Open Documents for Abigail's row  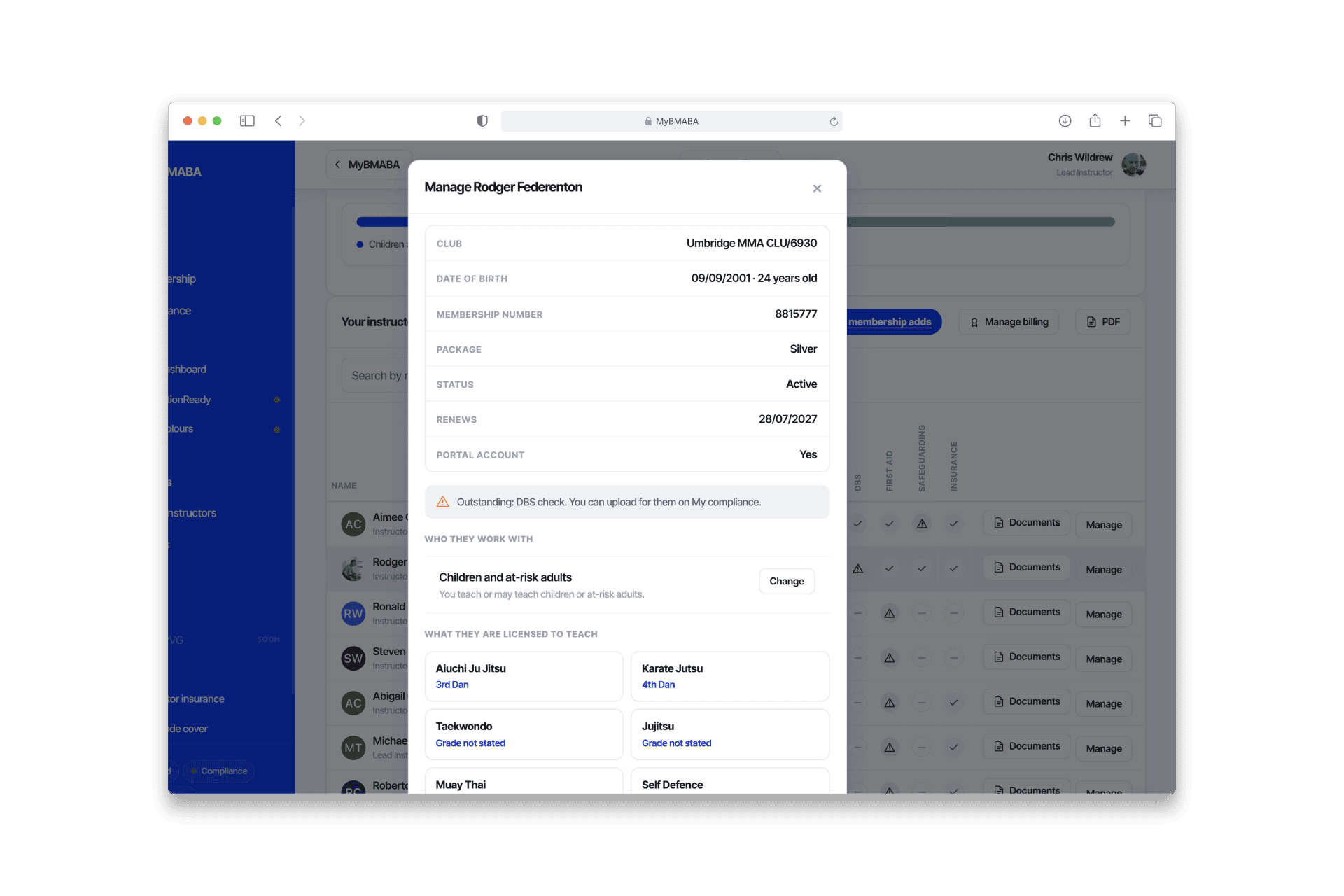pos(1027,702)
